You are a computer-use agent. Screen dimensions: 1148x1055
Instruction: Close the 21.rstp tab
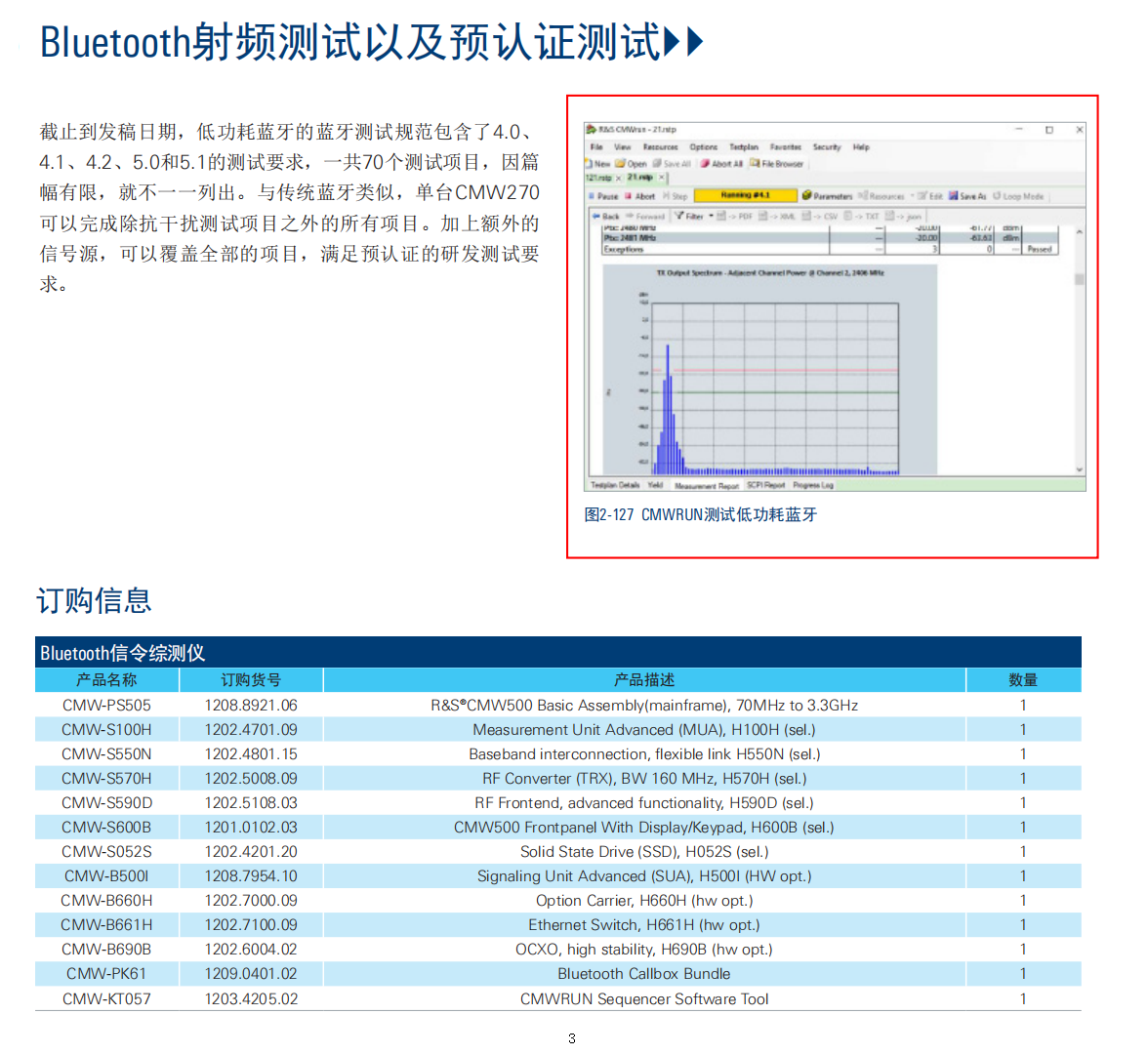pyautogui.click(x=661, y=178)
